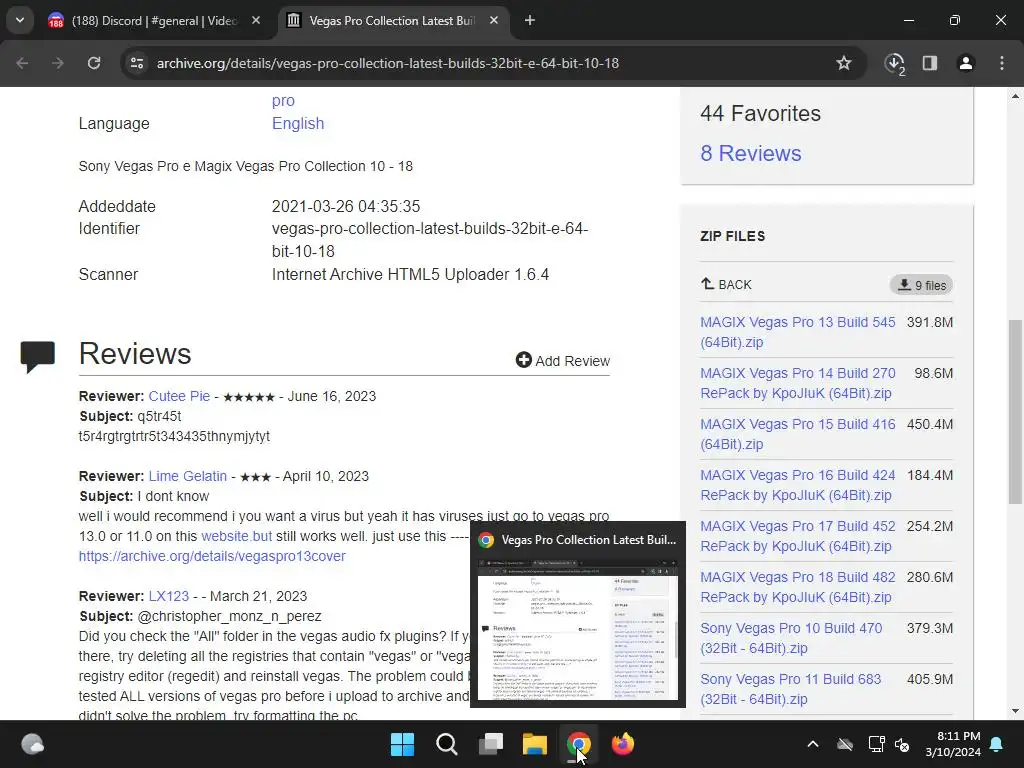
Task: Close the Vegas Pro Collection tab
Action: (494, 21)
